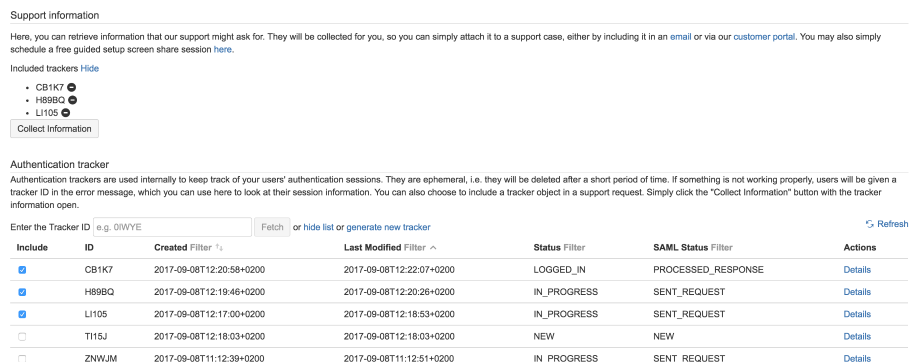Open the customer portal link
The height and width of the screenshot is (362, 920).
[x=764, y=36]
